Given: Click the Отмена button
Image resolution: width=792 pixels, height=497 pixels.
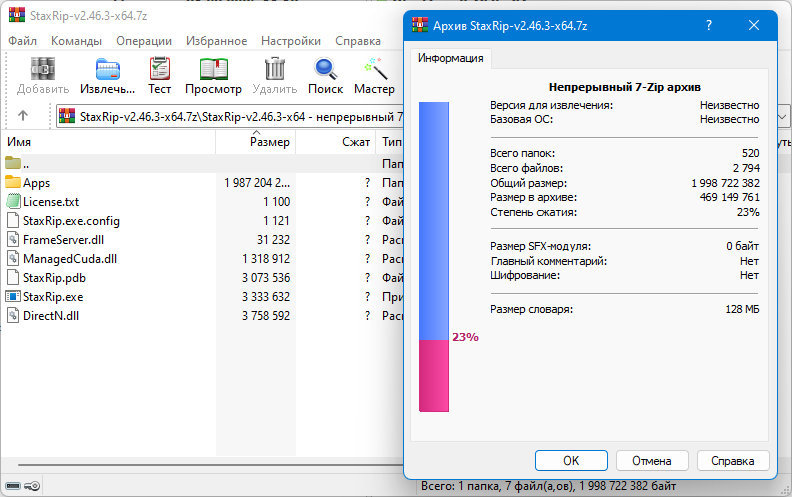Looking at the screenshot, I should coord(652,461).
